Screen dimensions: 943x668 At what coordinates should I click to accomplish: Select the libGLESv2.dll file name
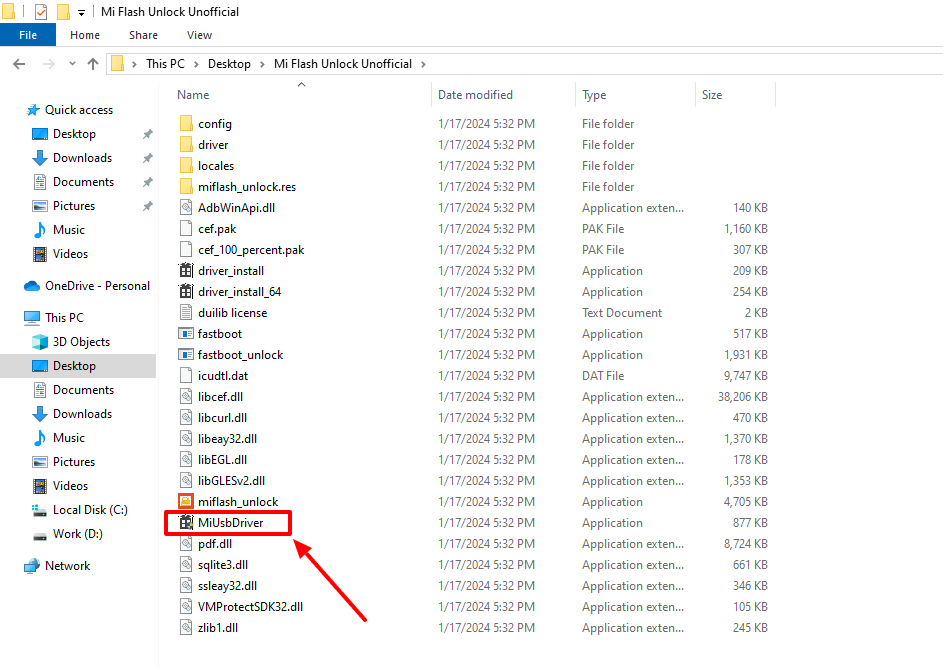coord(231,481)
